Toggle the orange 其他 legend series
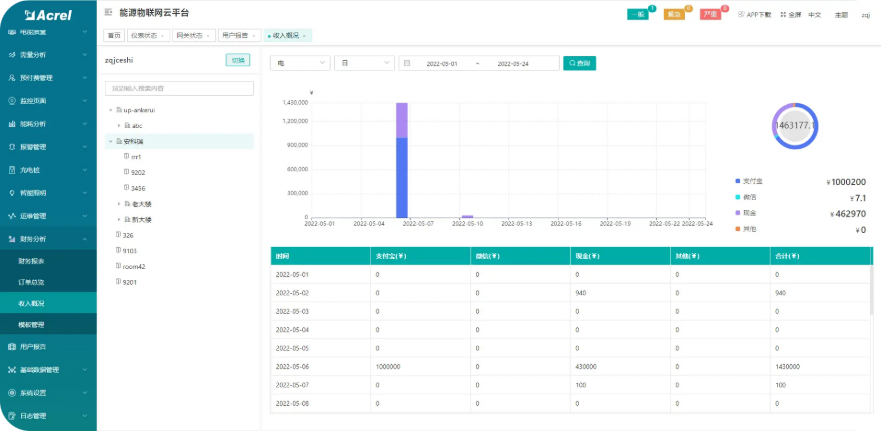Image resolution: width=881 pixels, height=431 pixels. tap(745, 230)
